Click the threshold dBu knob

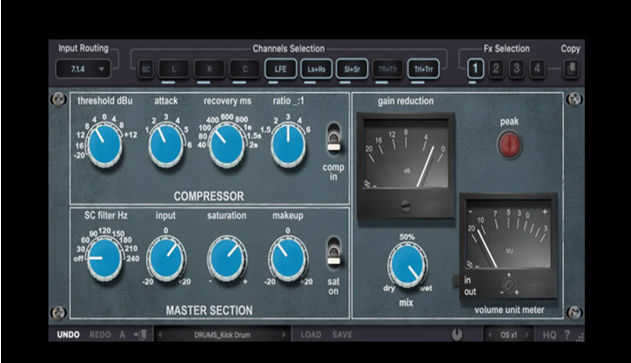105,145
